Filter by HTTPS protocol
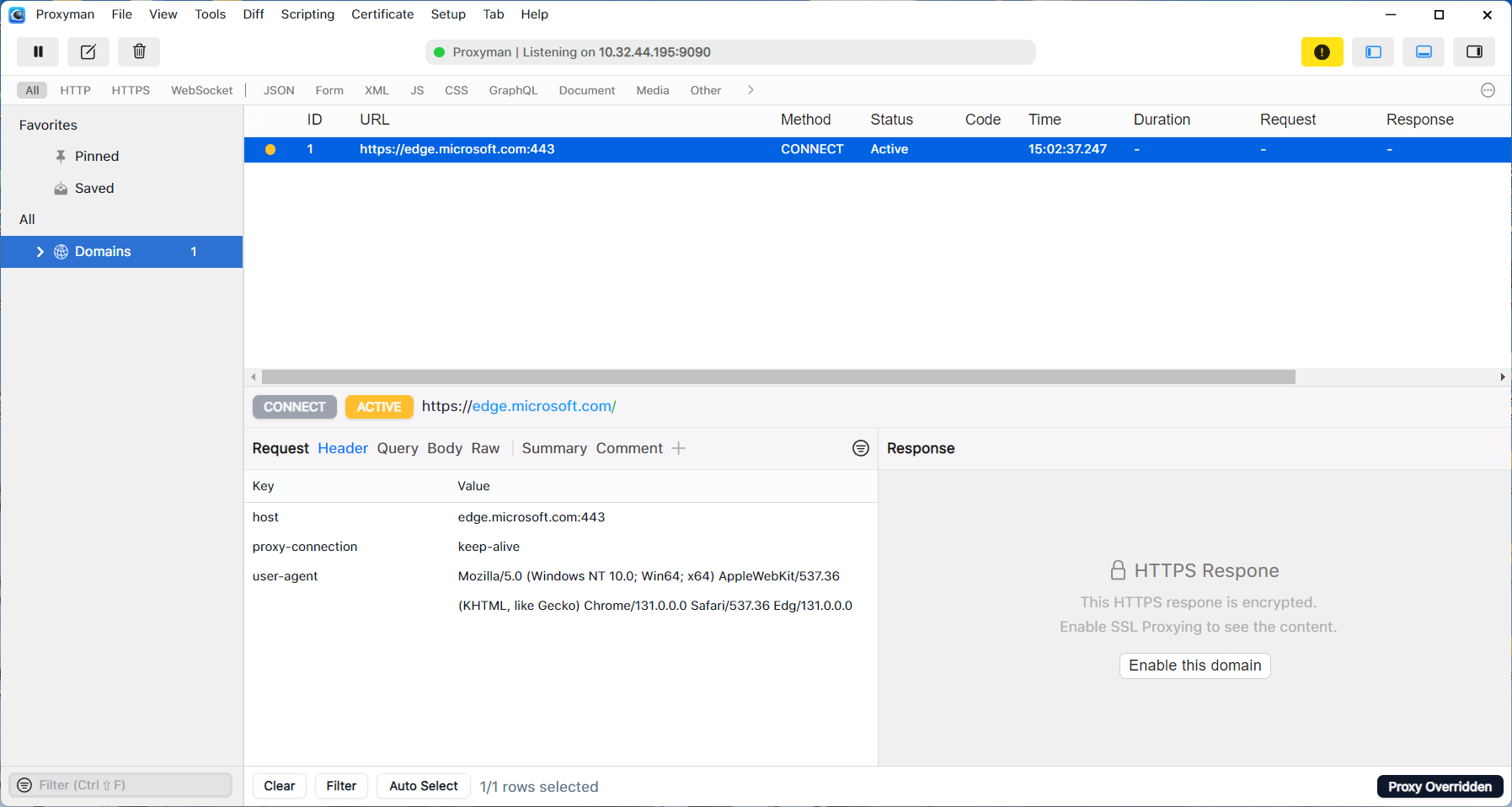 tap(131, 90)
